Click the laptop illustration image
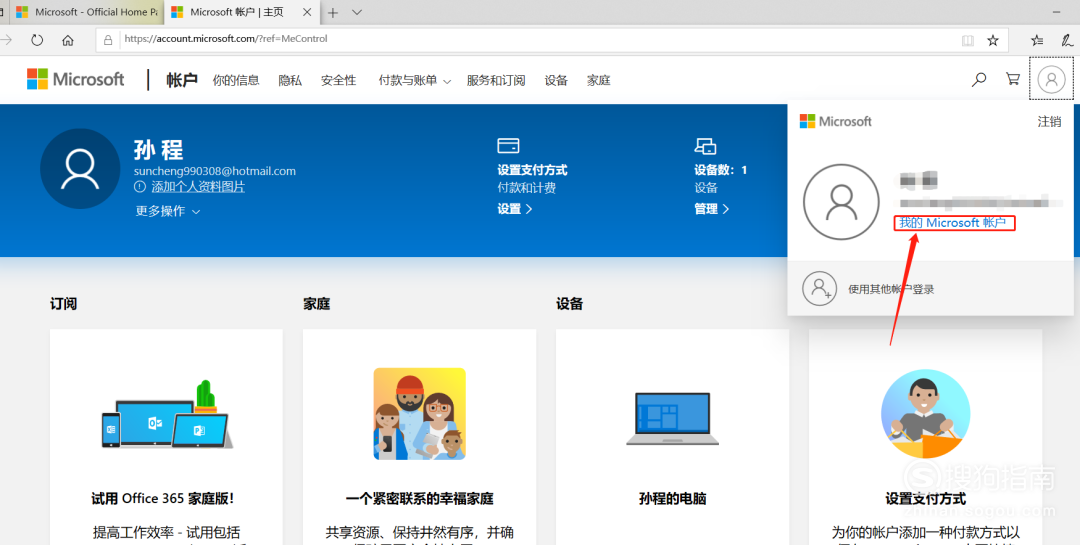This screenshot has height=545, width=1080. point(672,419)
